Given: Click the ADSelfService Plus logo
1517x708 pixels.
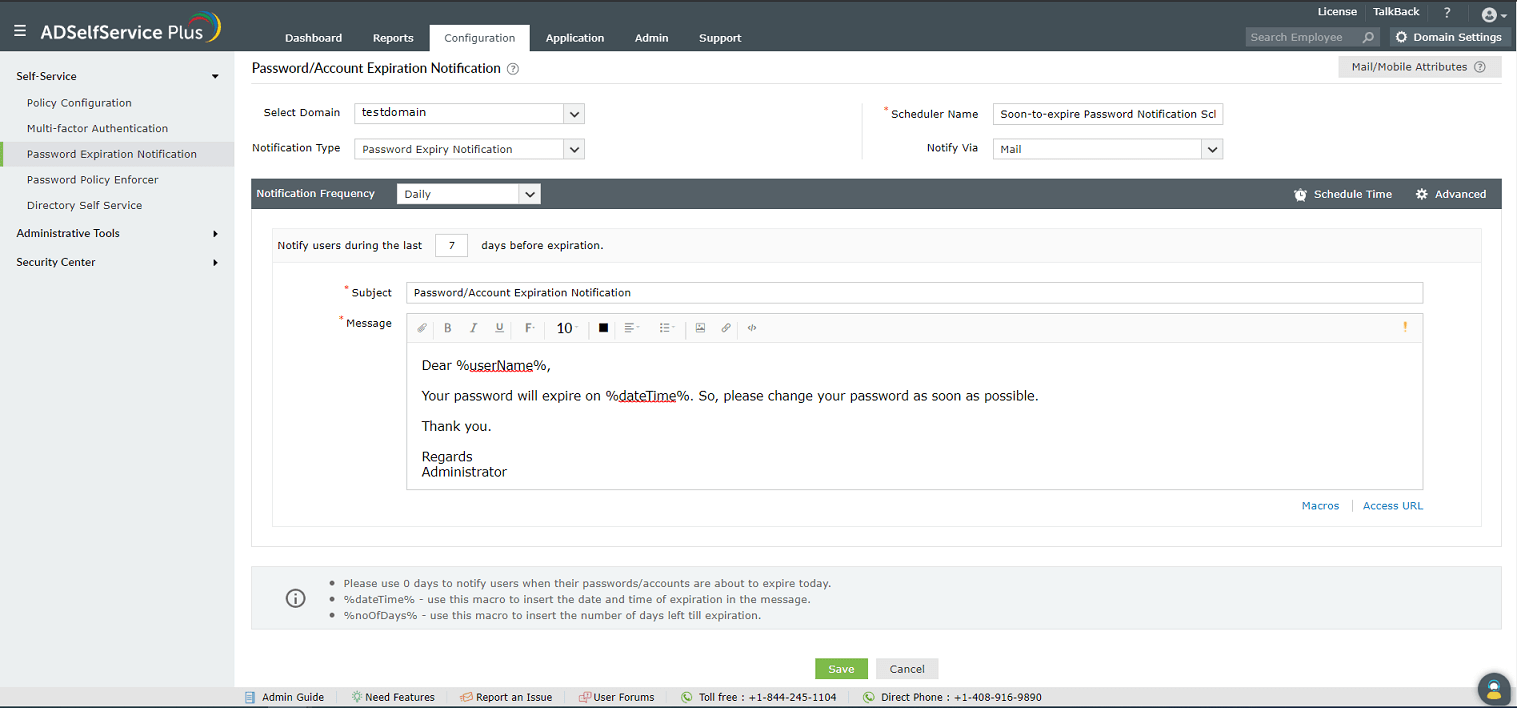Looking at the screenshot, I should pos(129,29).
